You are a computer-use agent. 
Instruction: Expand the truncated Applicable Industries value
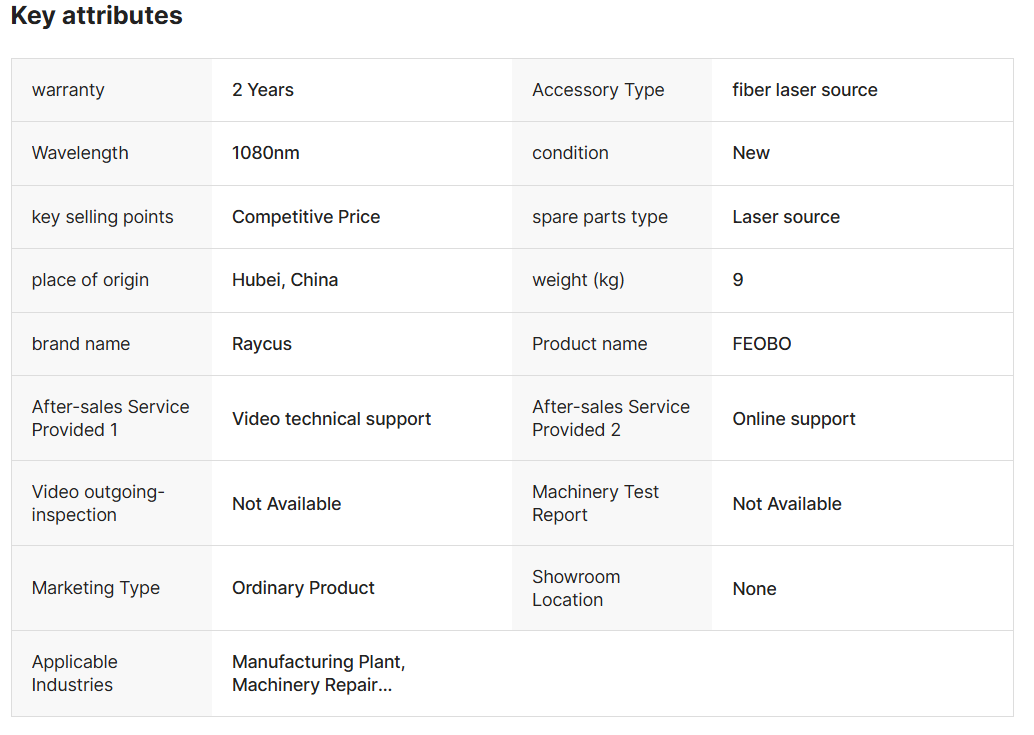(319, 673)
